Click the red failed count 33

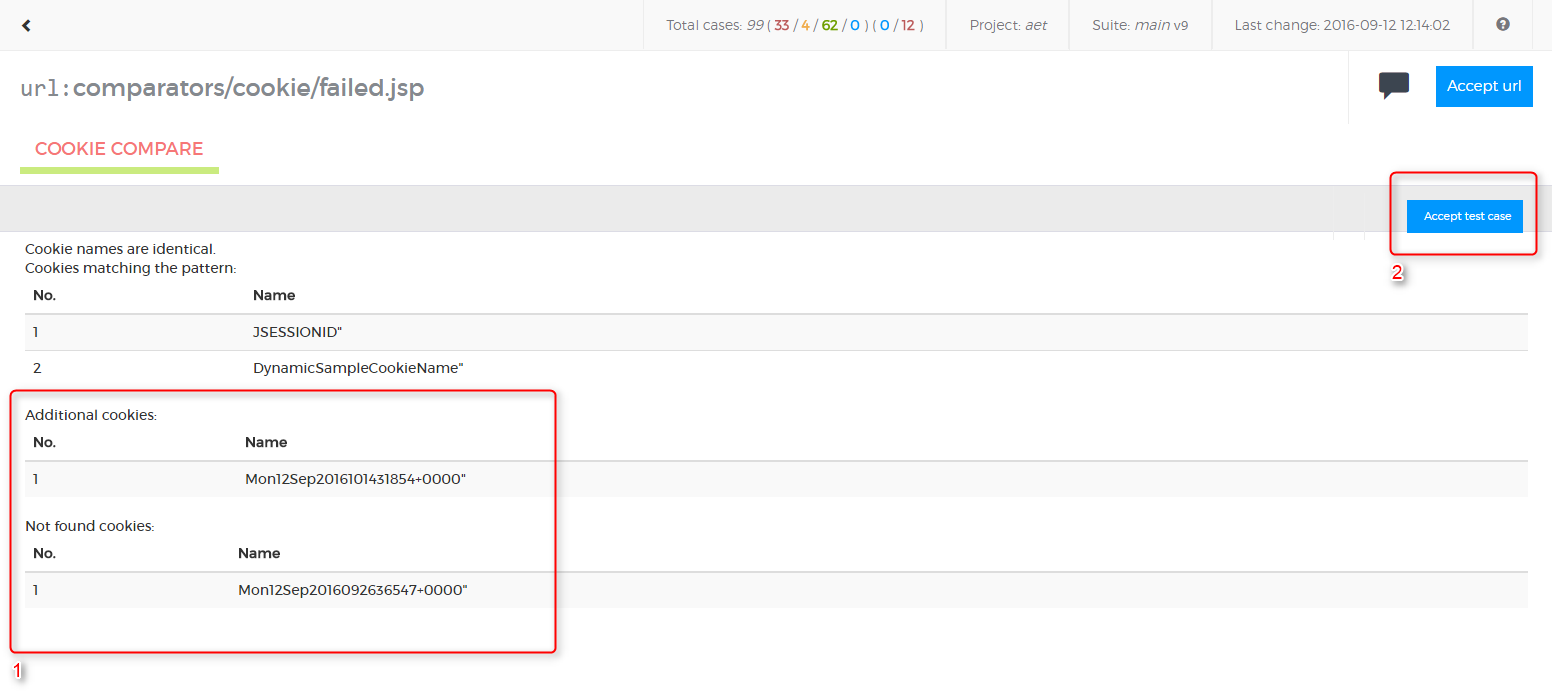[x=781, y=25]
